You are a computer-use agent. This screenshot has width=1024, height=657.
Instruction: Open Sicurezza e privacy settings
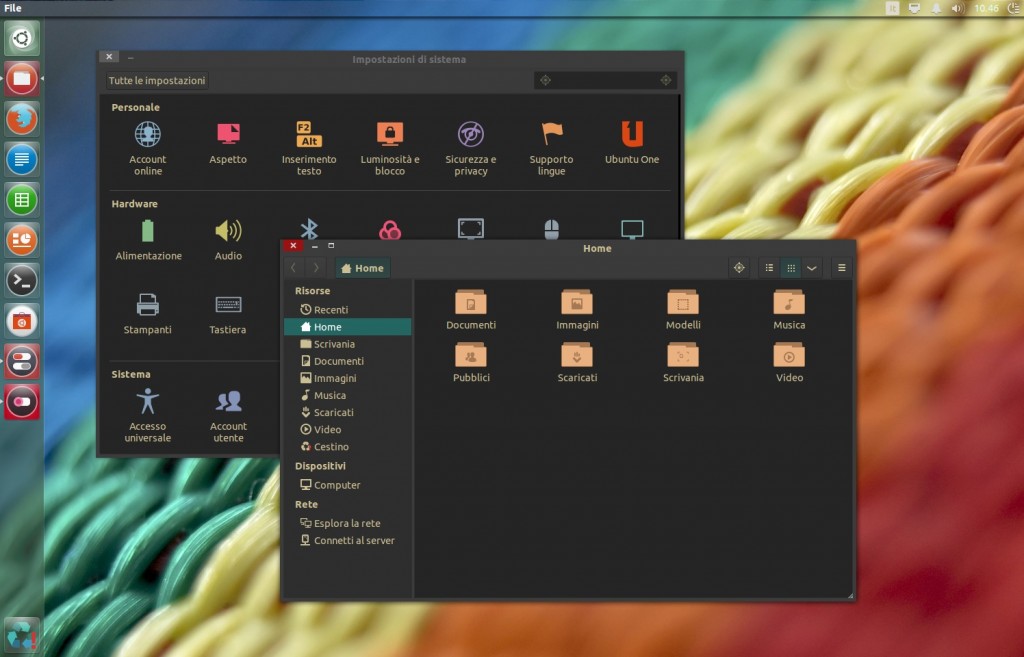470,134
